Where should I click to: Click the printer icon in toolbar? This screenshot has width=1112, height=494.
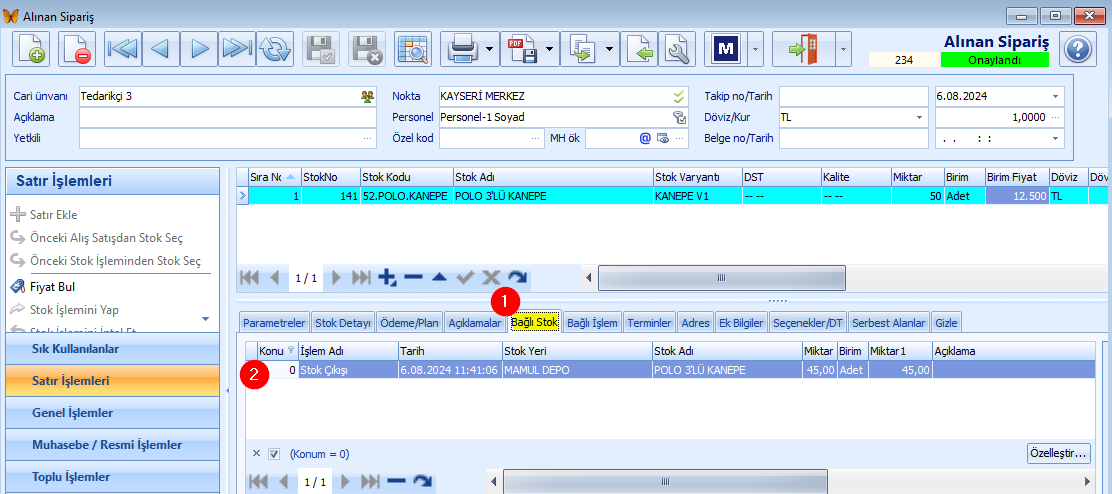[462, 49]
